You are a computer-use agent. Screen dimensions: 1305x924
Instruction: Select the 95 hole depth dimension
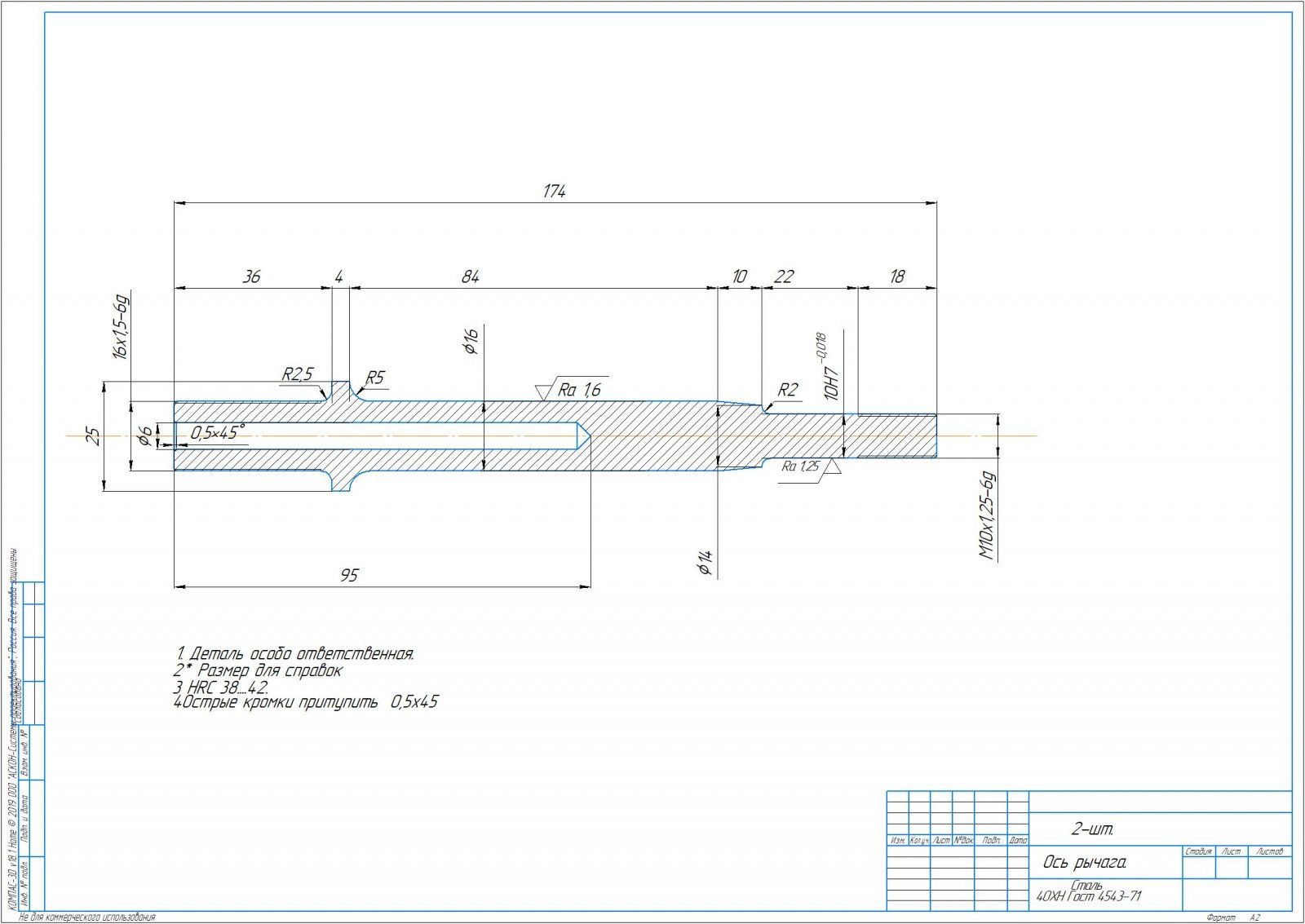[348, 576]
